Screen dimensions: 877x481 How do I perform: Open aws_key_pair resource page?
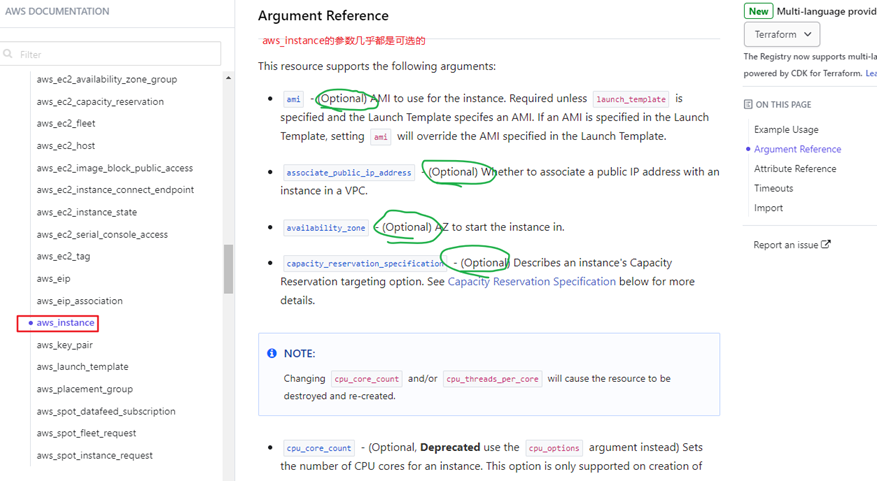[x=65, y=345]
